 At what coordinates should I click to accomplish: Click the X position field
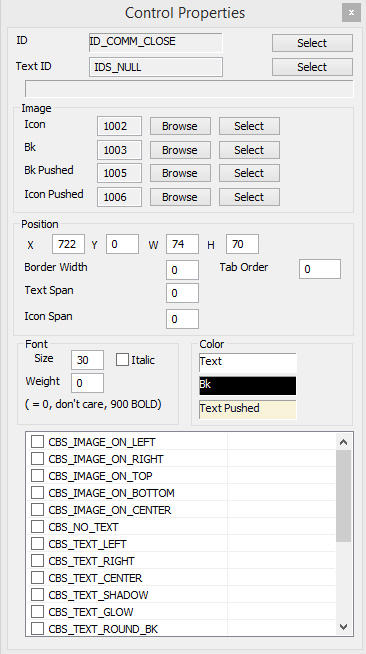pyautogui.click(x=68, y=244)
